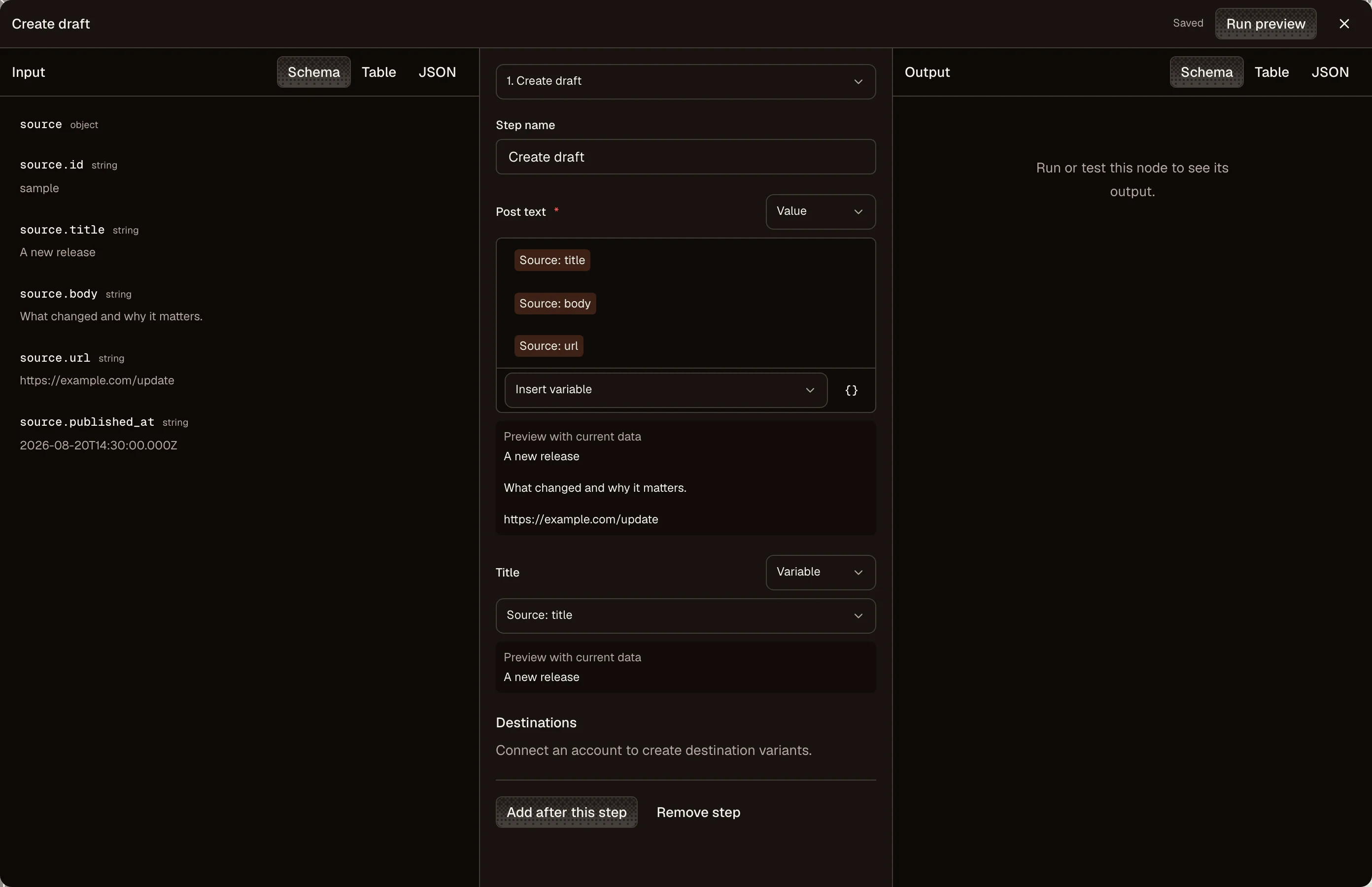Click the Remove step button

[x=698, y=812]
